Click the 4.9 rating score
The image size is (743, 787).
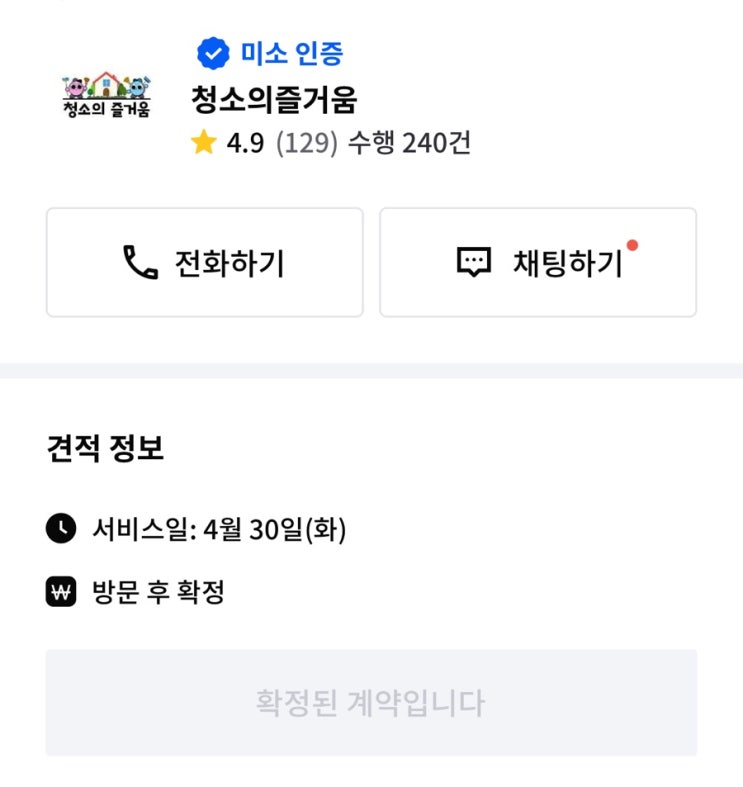tap(245, 143)
